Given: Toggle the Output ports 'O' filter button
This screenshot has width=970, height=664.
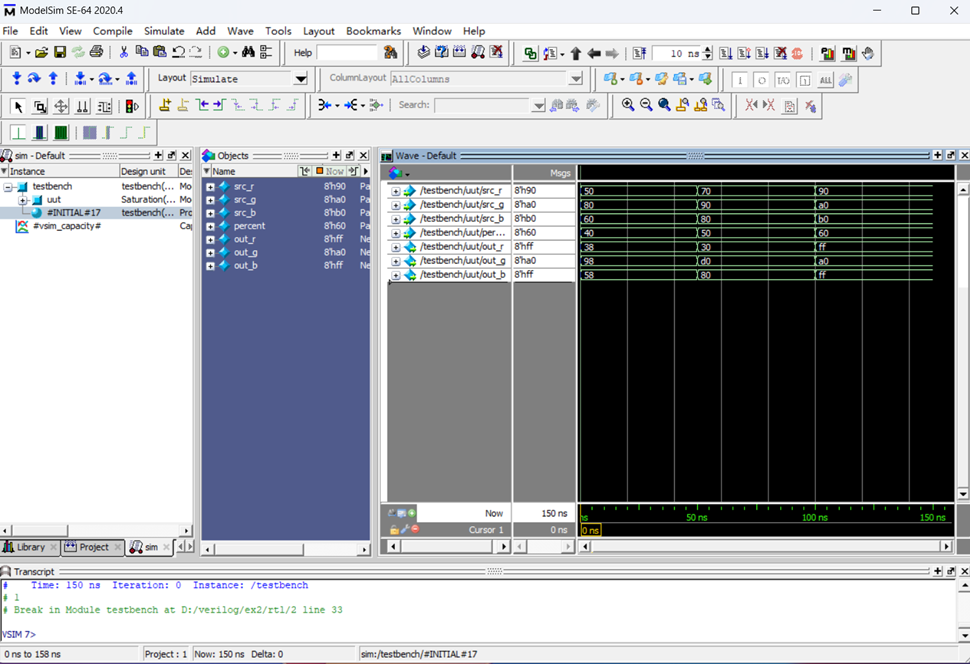Looking at the screenshot, I should pyautogui.click(x=762, y=80).
